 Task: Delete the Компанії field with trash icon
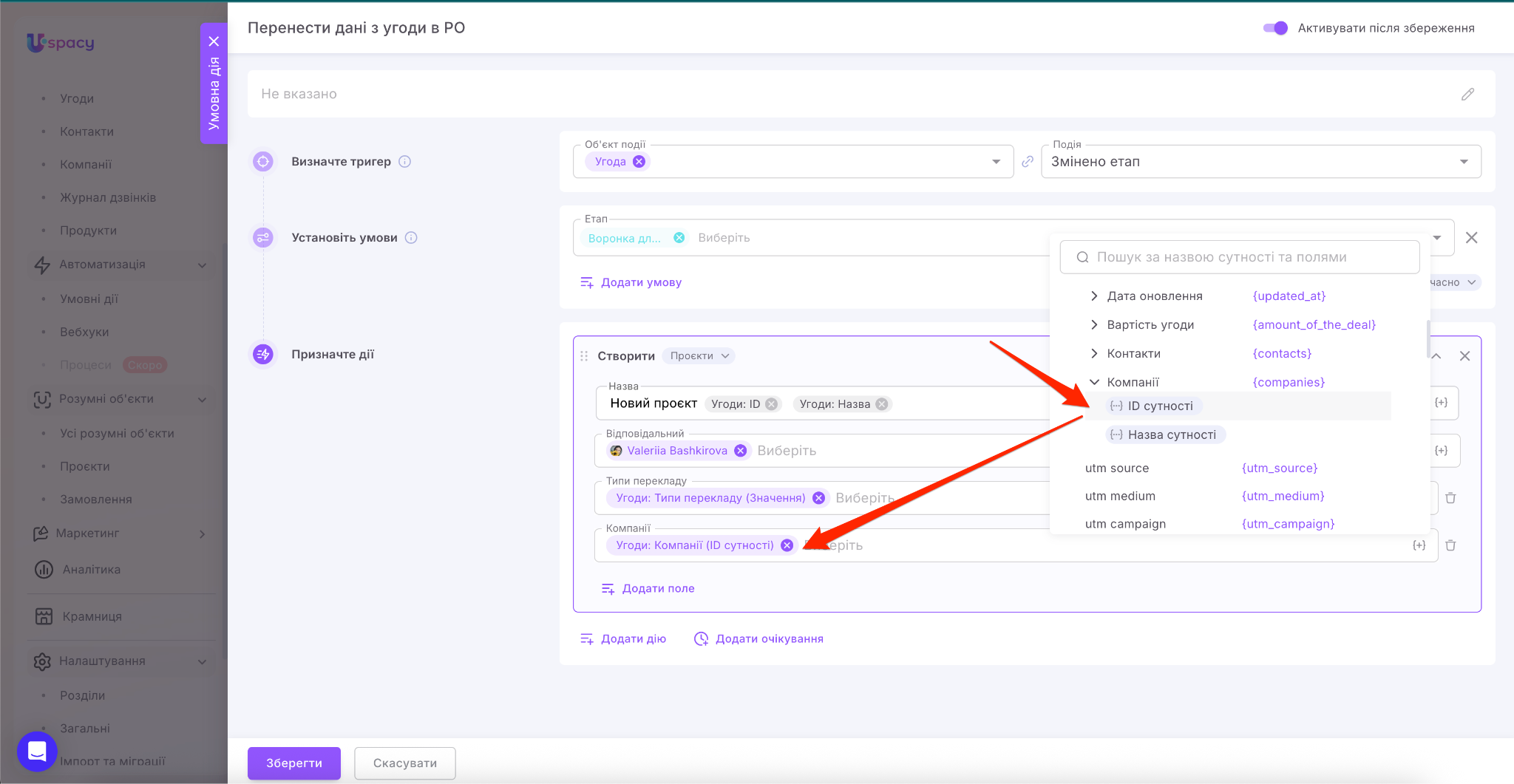[1450, 545]
